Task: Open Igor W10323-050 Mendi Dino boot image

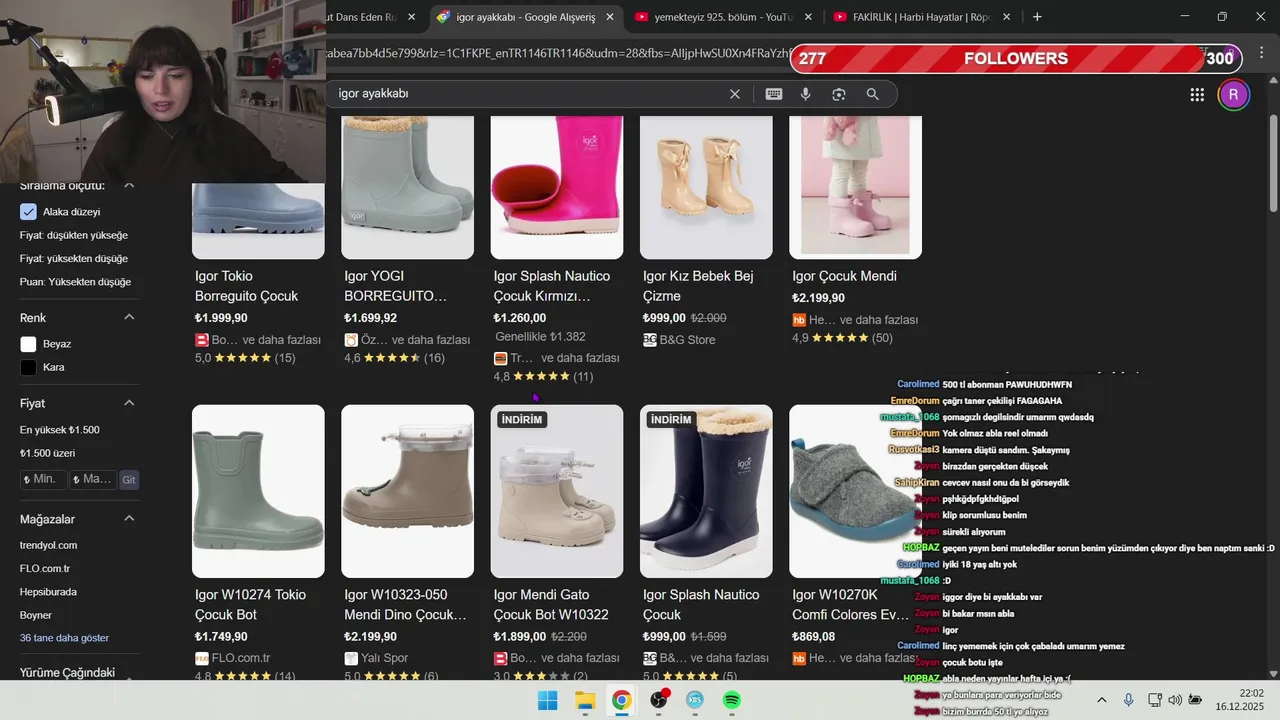Action: click(x=407, y=491)
